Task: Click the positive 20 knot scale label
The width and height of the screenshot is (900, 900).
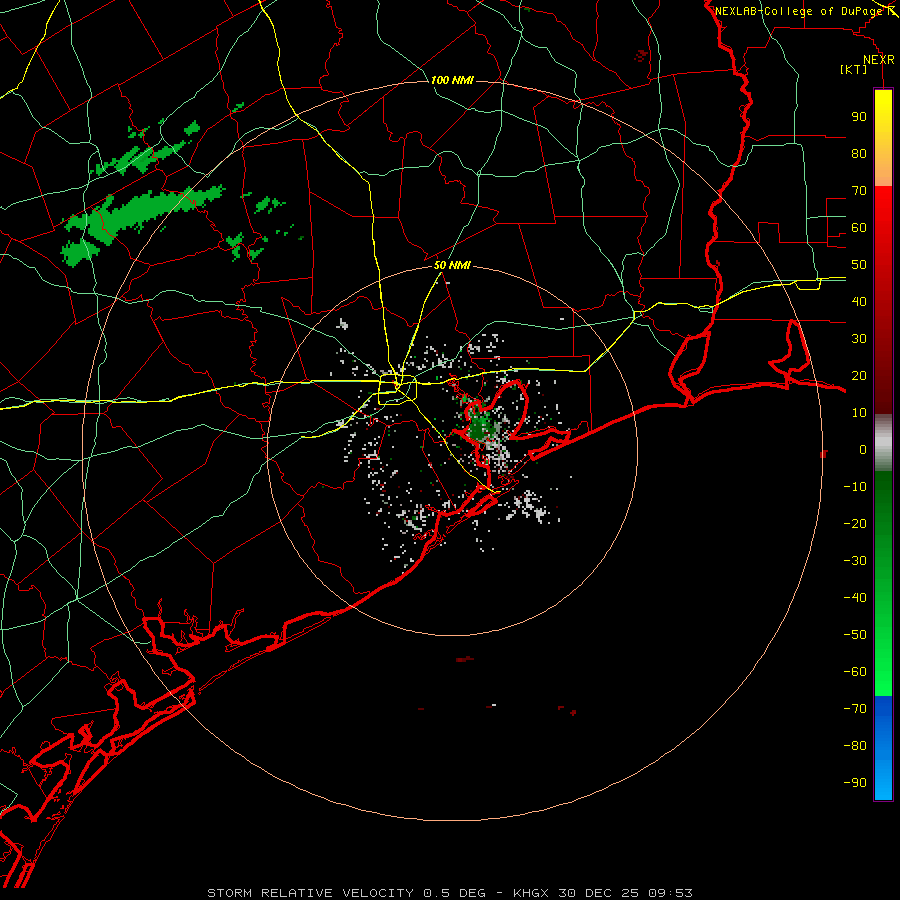Action: pyautogui.click(x=859, y=376)
